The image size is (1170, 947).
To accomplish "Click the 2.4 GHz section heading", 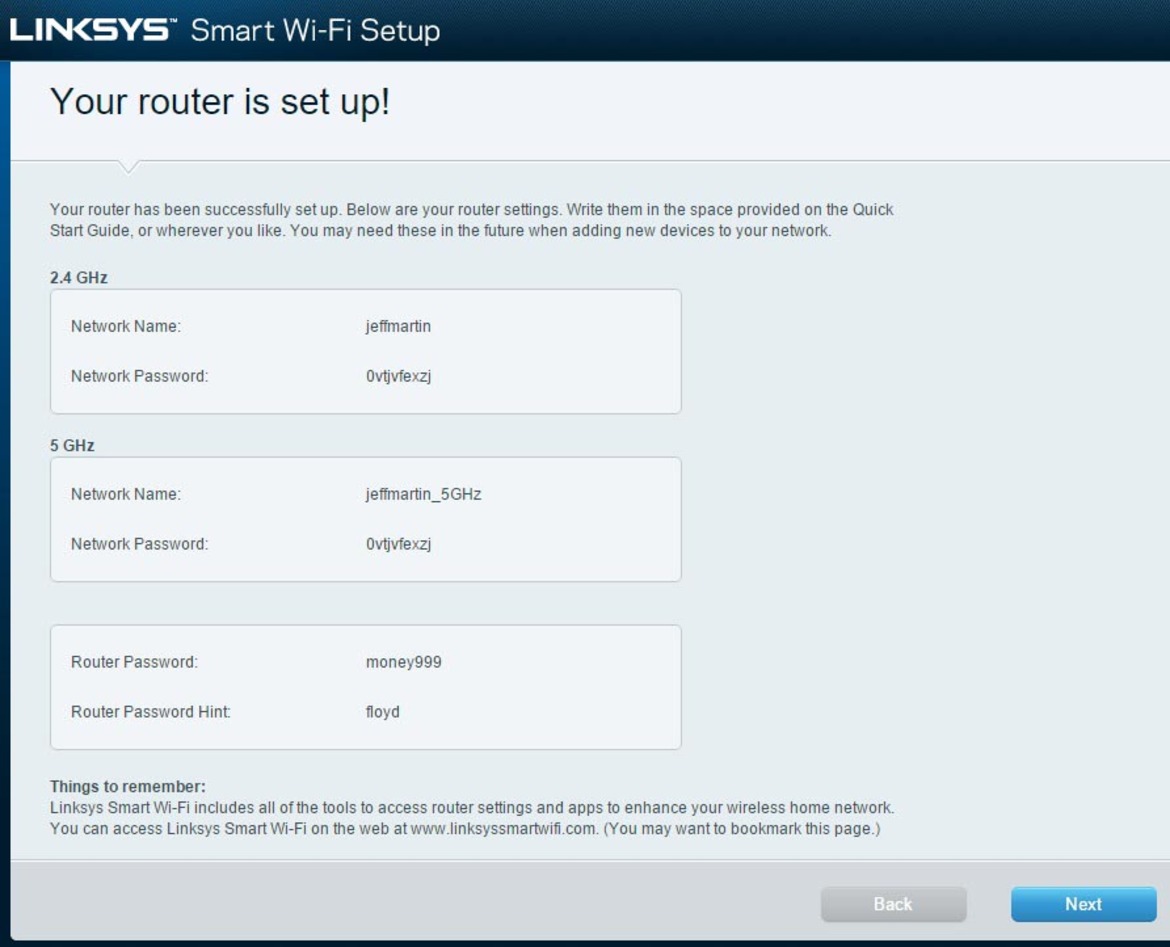I will point(79,278).
